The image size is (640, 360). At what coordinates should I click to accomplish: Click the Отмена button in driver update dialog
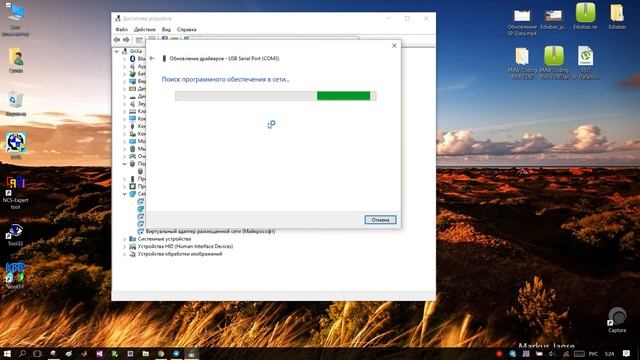380,220
